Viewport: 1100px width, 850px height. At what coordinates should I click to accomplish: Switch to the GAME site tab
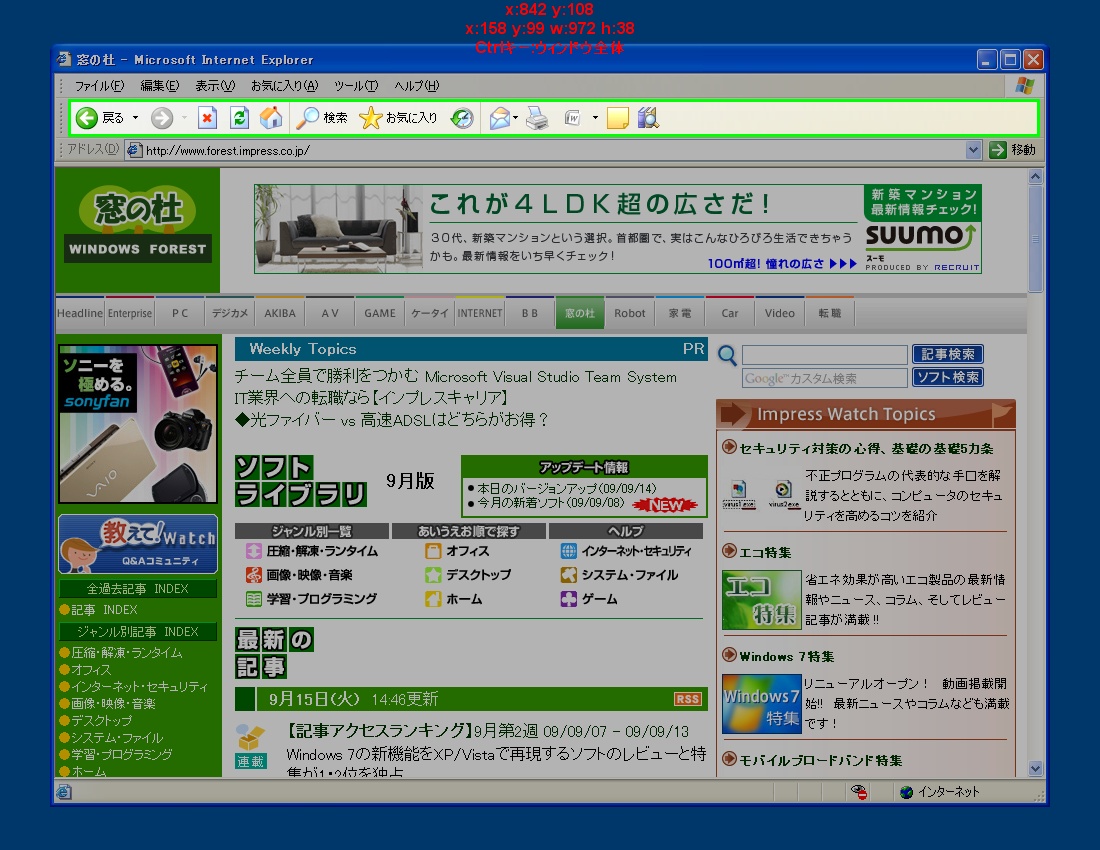point(380,313)
